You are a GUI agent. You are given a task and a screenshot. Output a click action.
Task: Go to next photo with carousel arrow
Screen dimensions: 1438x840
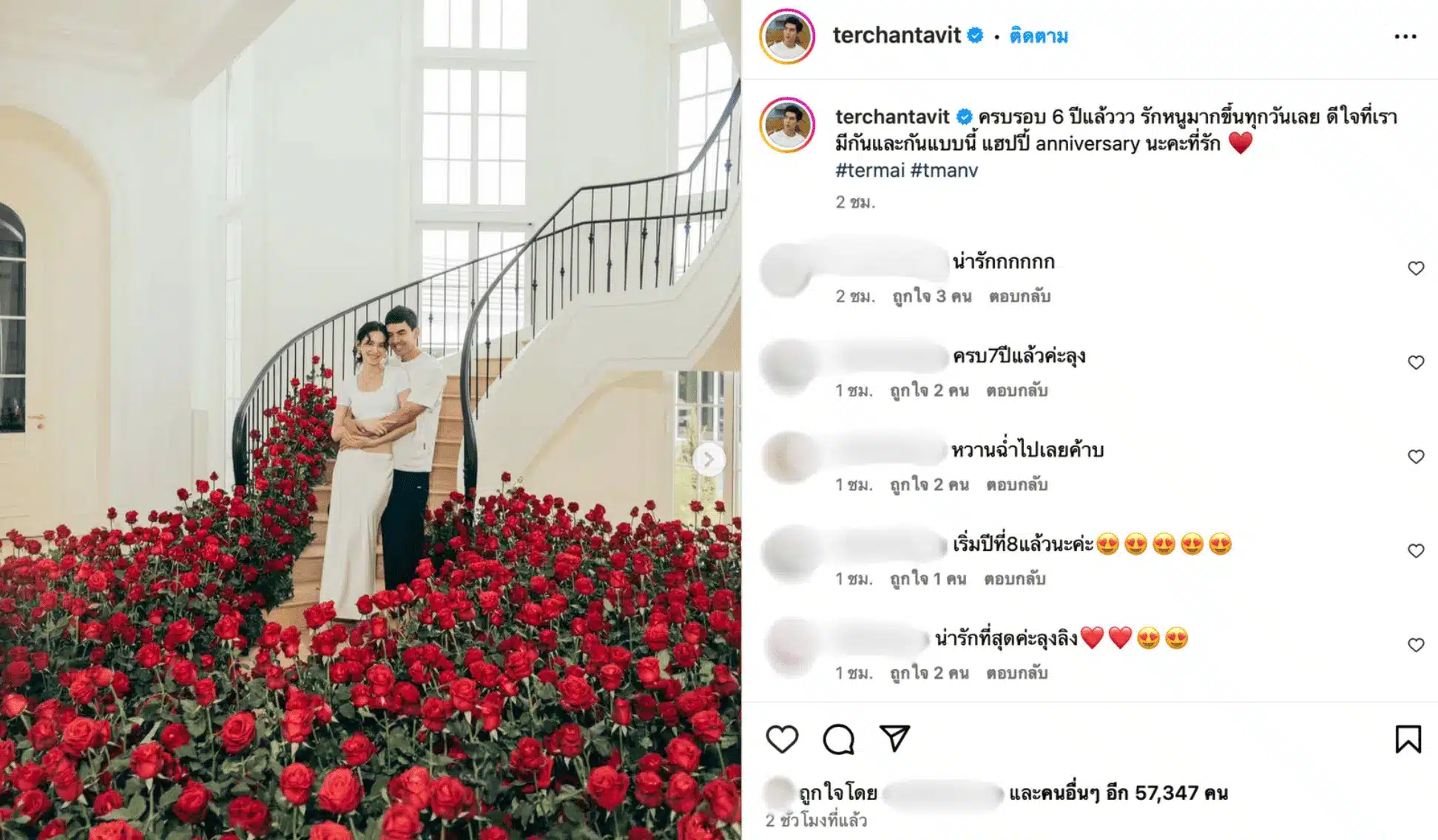(709, 460)
